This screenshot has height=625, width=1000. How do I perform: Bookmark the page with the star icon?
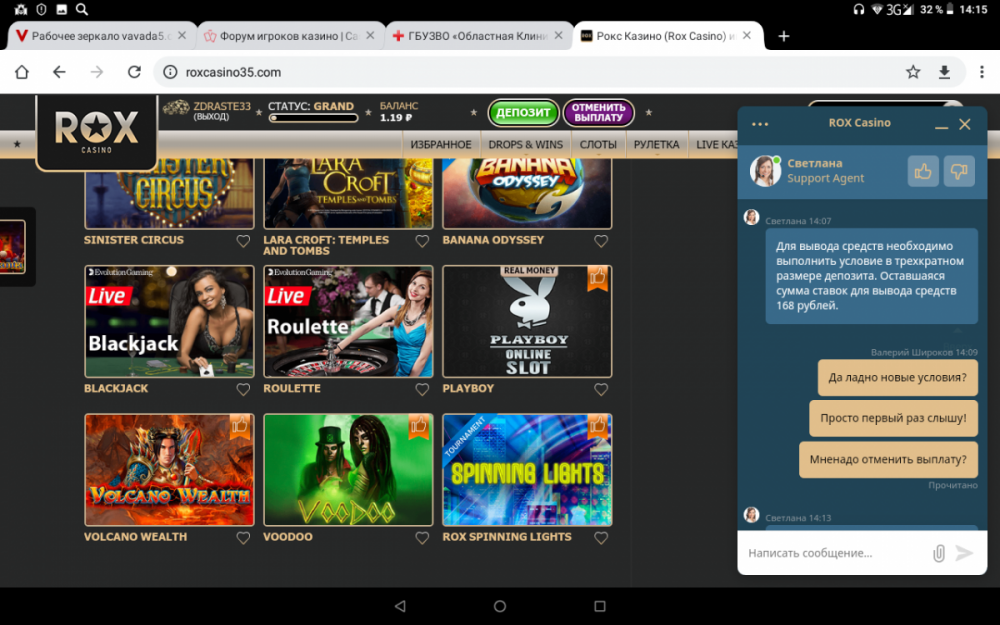(913, 72)
